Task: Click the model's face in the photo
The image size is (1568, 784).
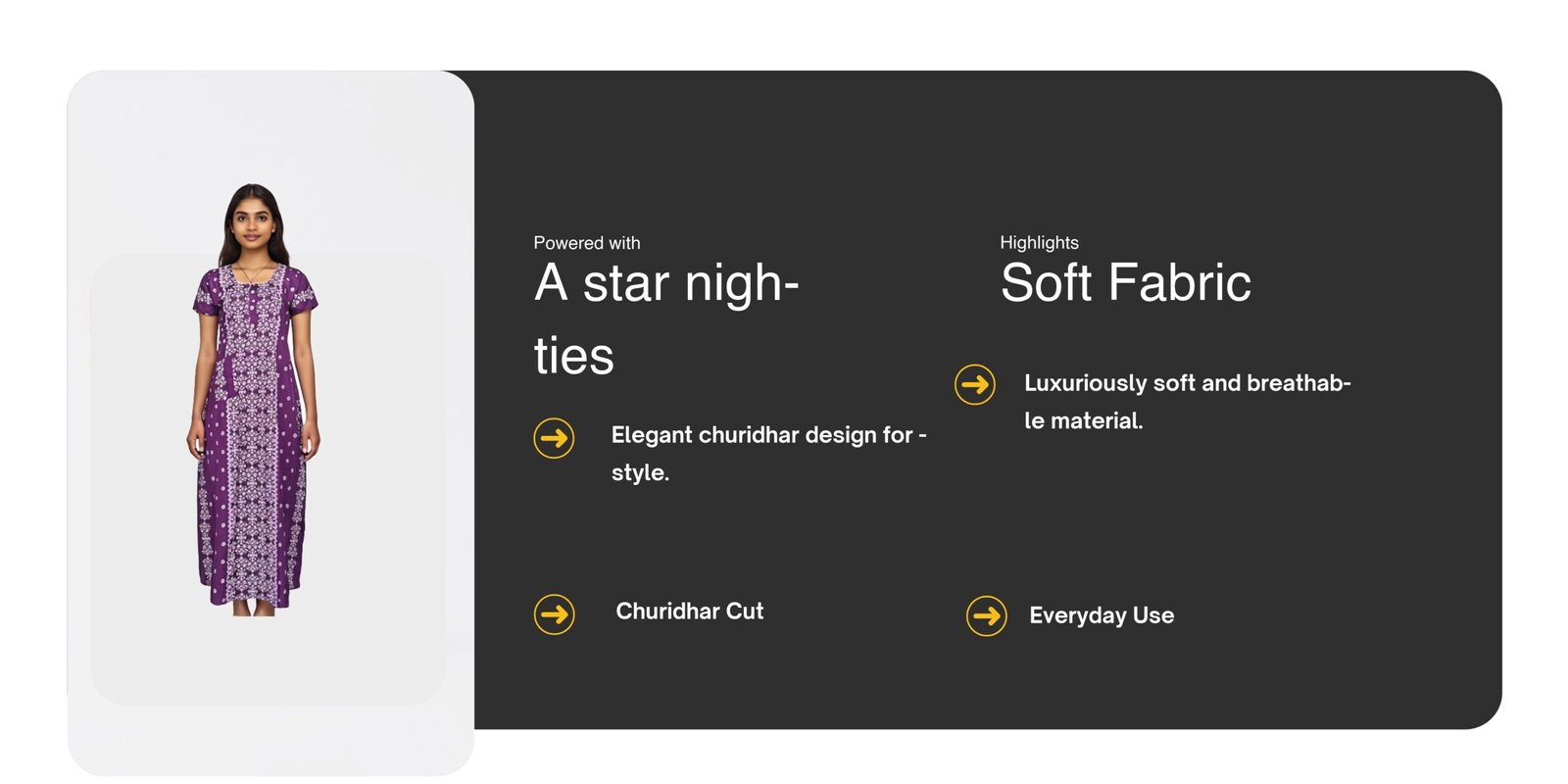Action: [253, 221]
